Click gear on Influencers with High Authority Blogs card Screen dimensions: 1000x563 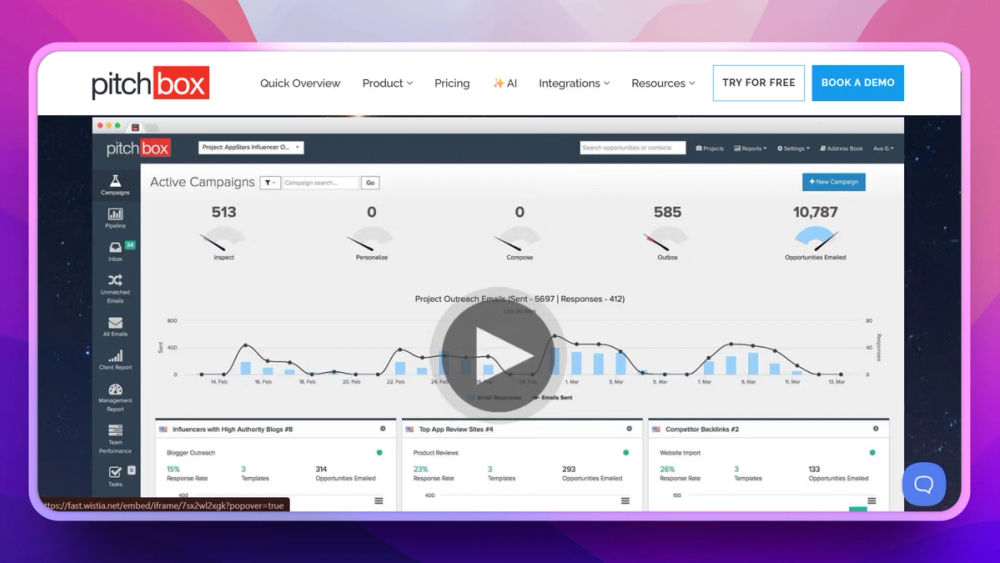click(383, 429)
